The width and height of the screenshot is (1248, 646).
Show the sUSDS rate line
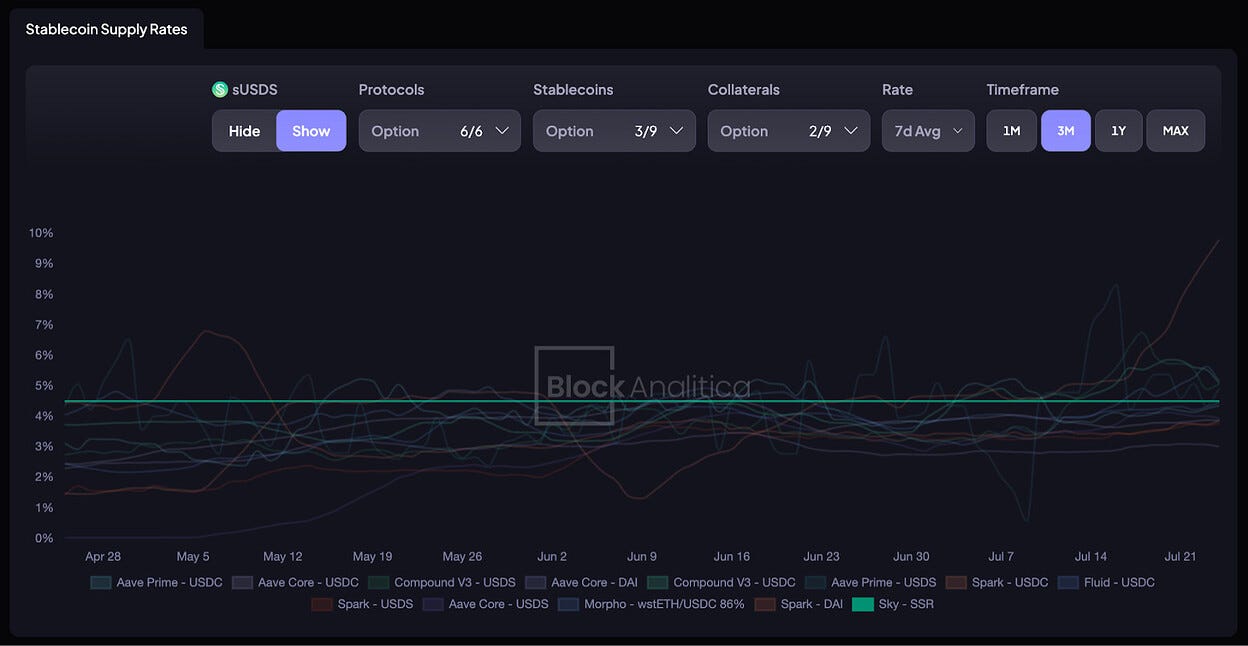[x=311, y=131]
